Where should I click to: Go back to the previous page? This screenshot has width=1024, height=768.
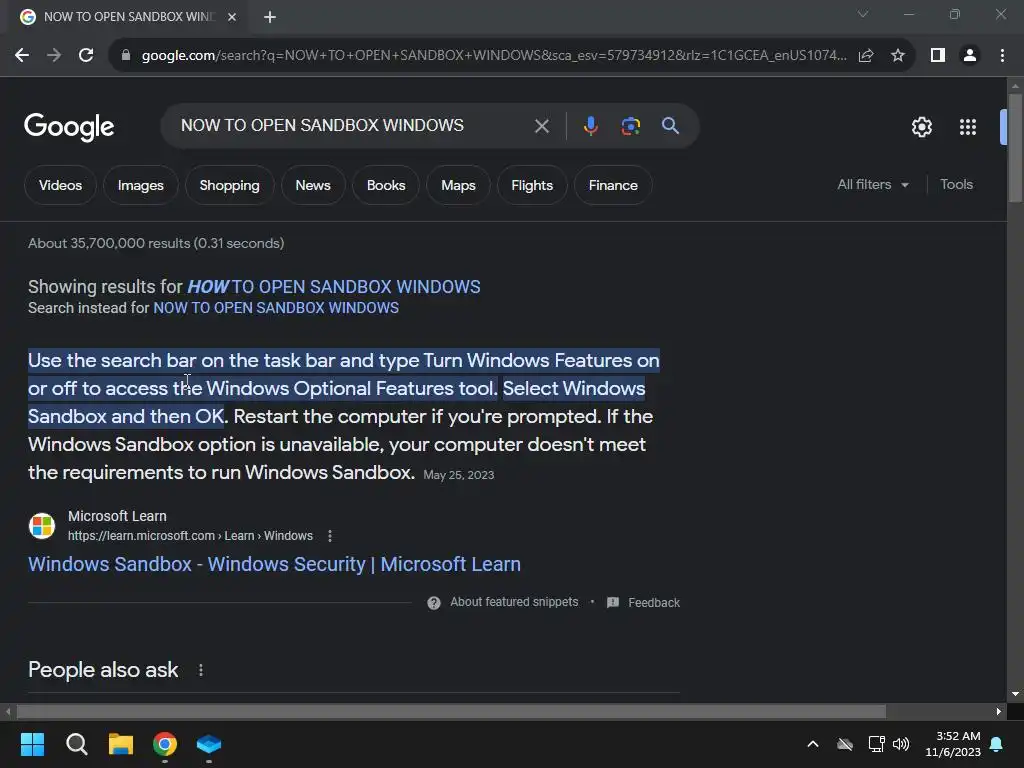pos(22,56)
